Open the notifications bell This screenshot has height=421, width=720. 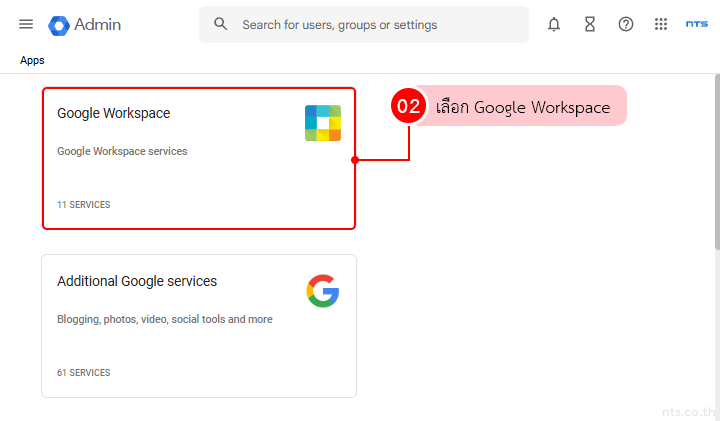coord(554,25)
